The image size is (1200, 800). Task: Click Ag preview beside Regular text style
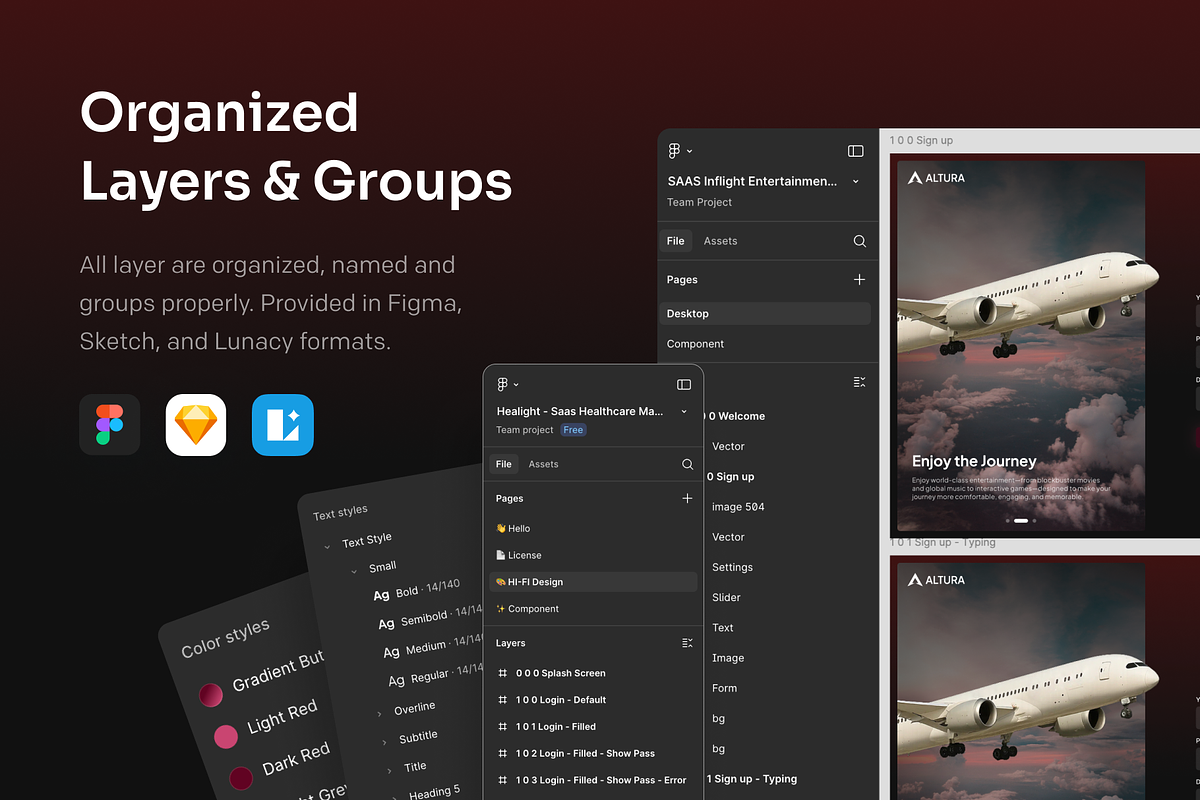pos(396,681)
